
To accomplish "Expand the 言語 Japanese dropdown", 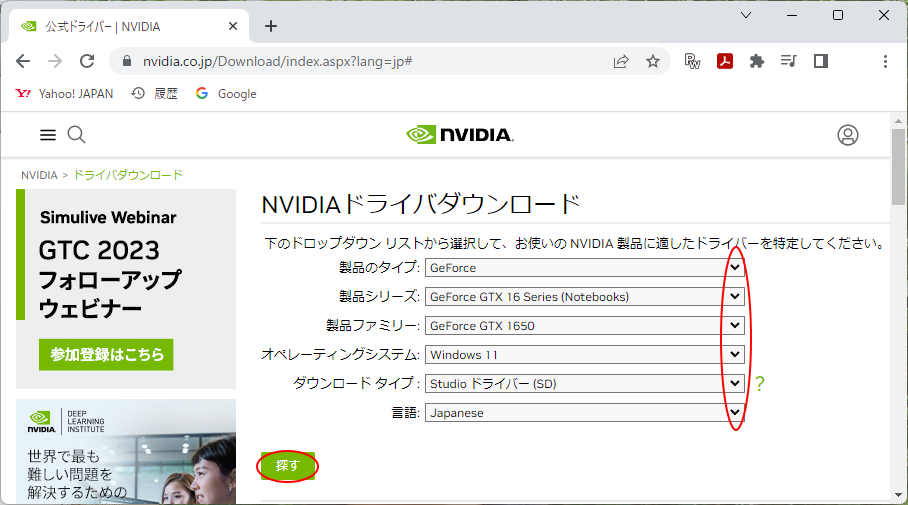I will click(584, 412).
